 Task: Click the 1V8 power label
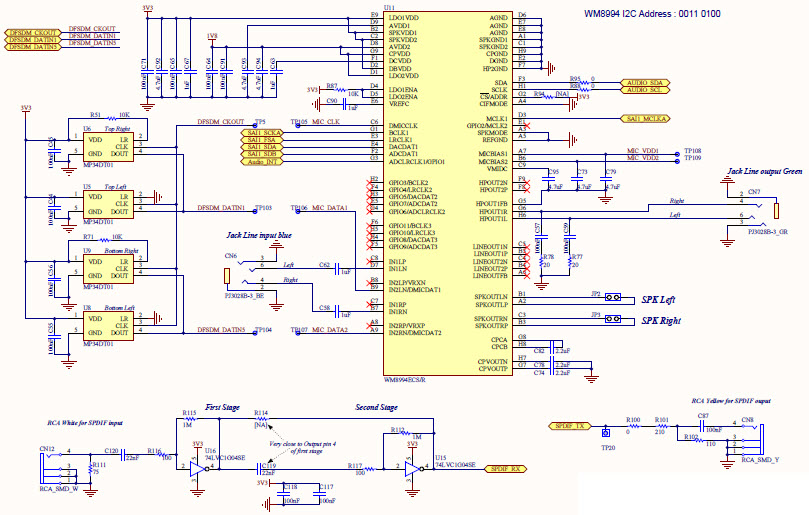click(212, 36)
